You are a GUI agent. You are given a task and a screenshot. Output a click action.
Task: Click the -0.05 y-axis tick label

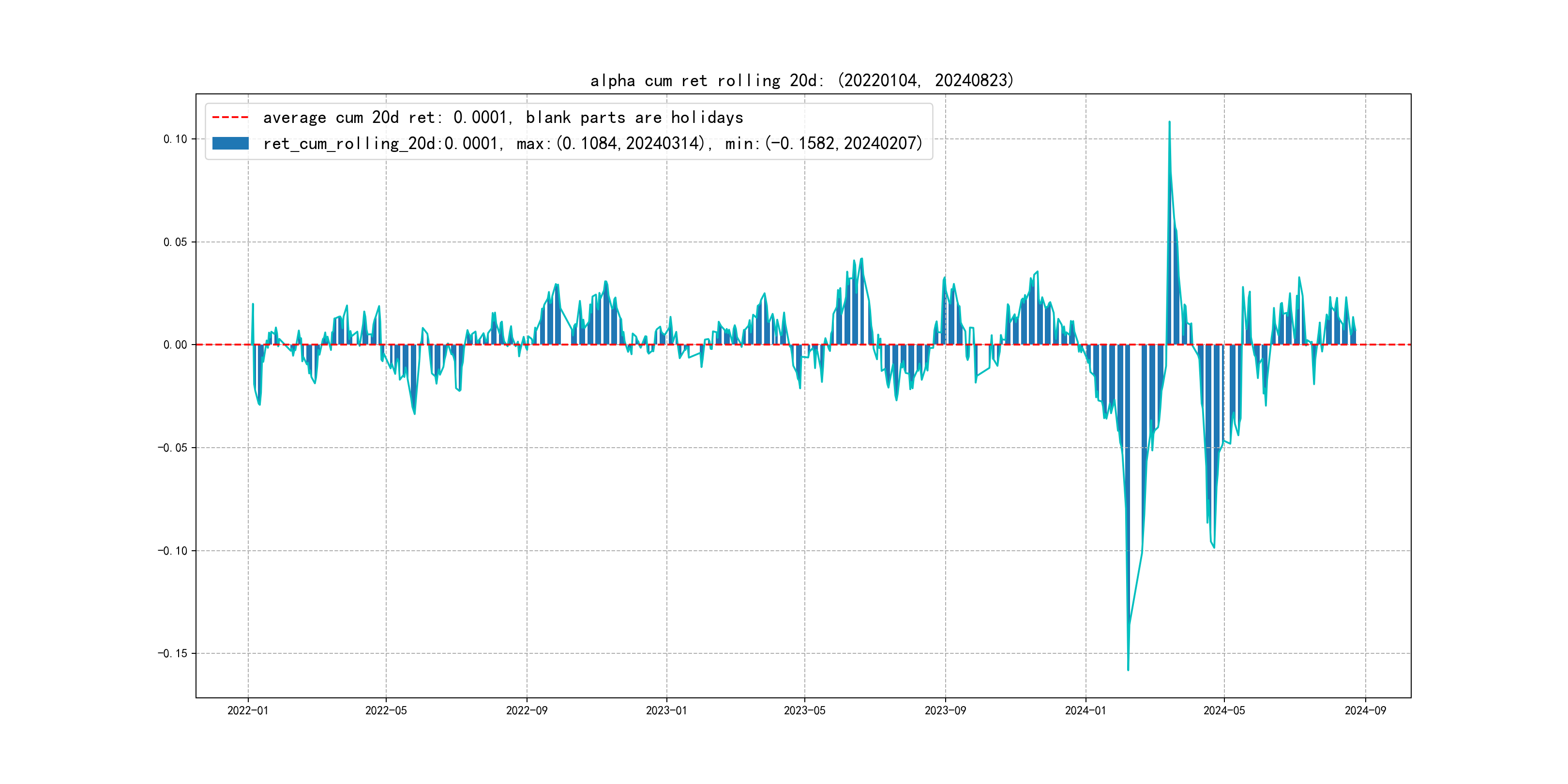pos(172,448)
